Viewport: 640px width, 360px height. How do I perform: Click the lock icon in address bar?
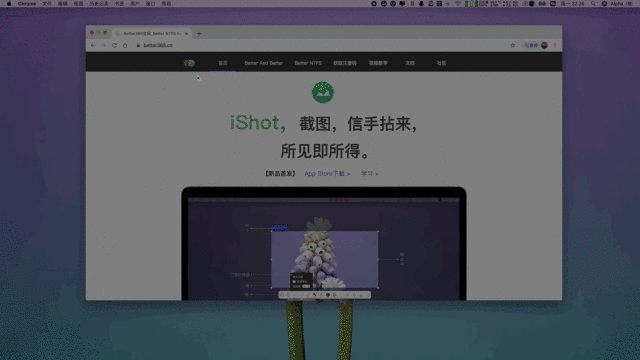coord(138,45)
